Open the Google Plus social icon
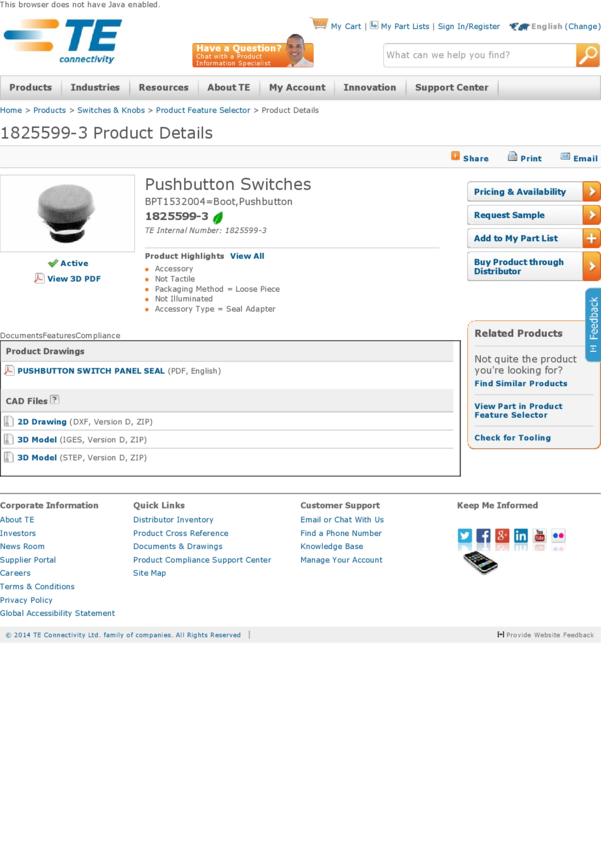The height and width of the screenshot is (850, 601). (502, 536)
